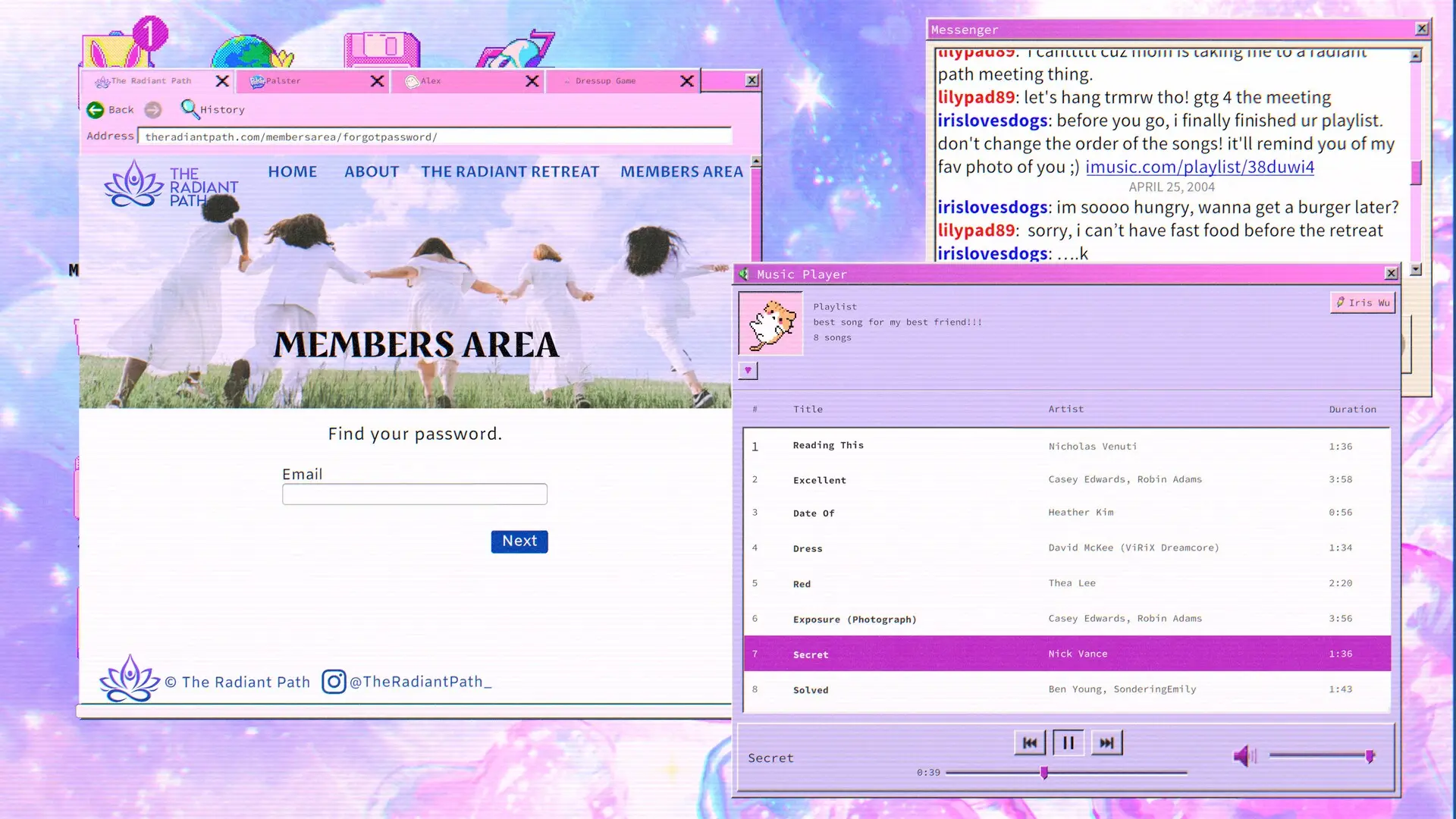Close the Dressup Game tab
This screenshot has height=819, width=1456.
[687, 81]
